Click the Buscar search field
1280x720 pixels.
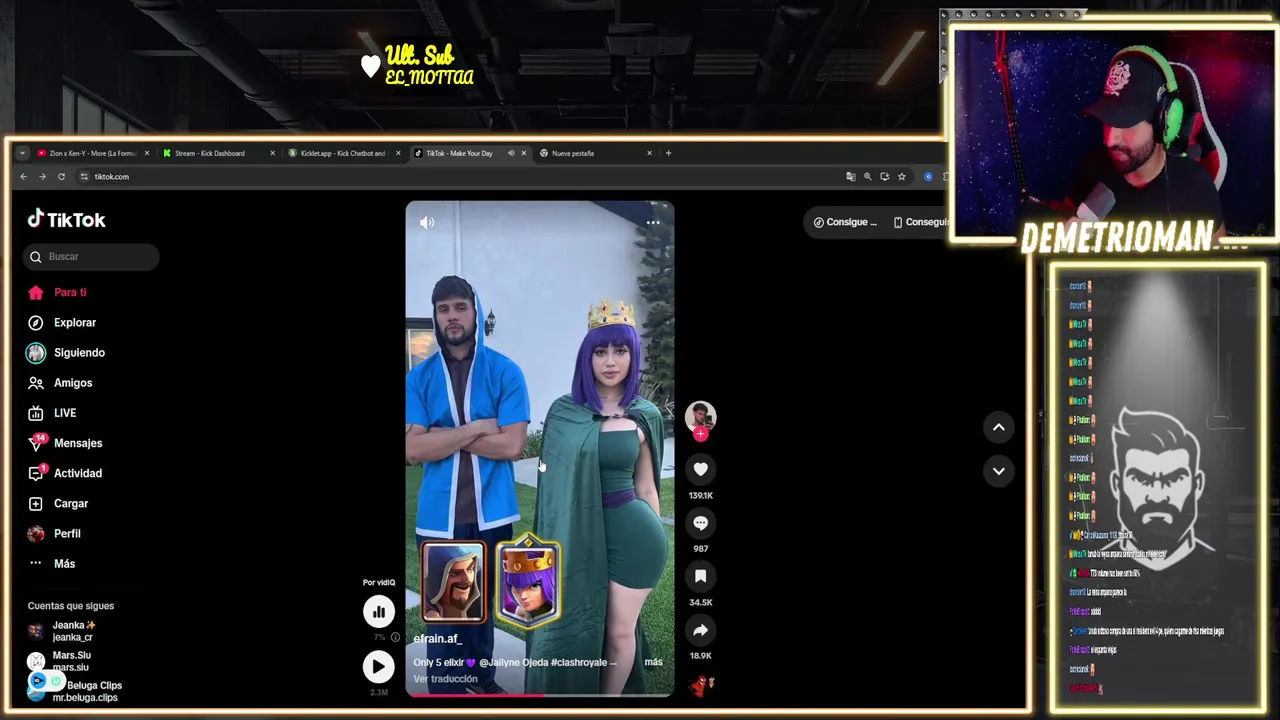[91, 257]
